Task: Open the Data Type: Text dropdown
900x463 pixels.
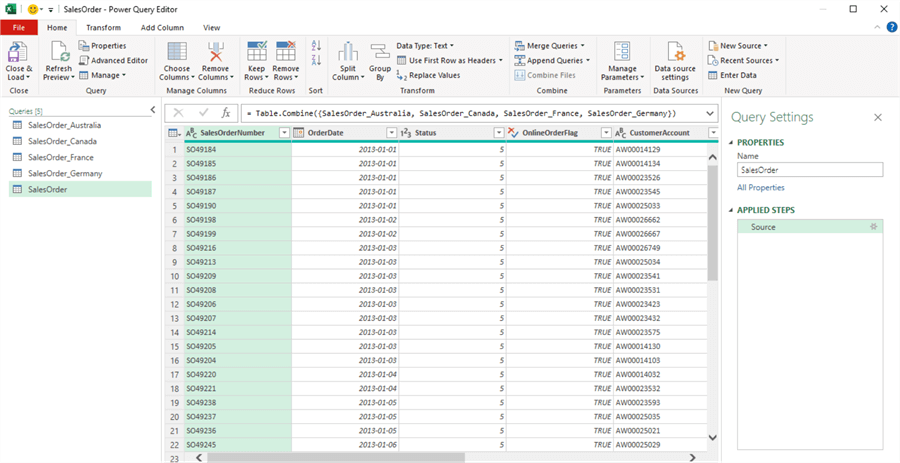Action: (x=425, y=45)
